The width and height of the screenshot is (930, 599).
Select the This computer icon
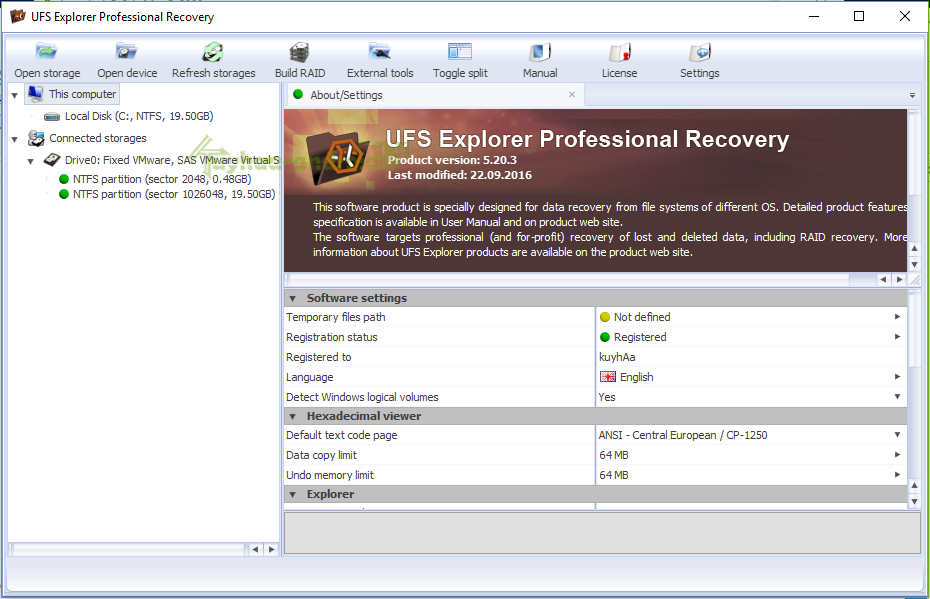tap(36, 94)
